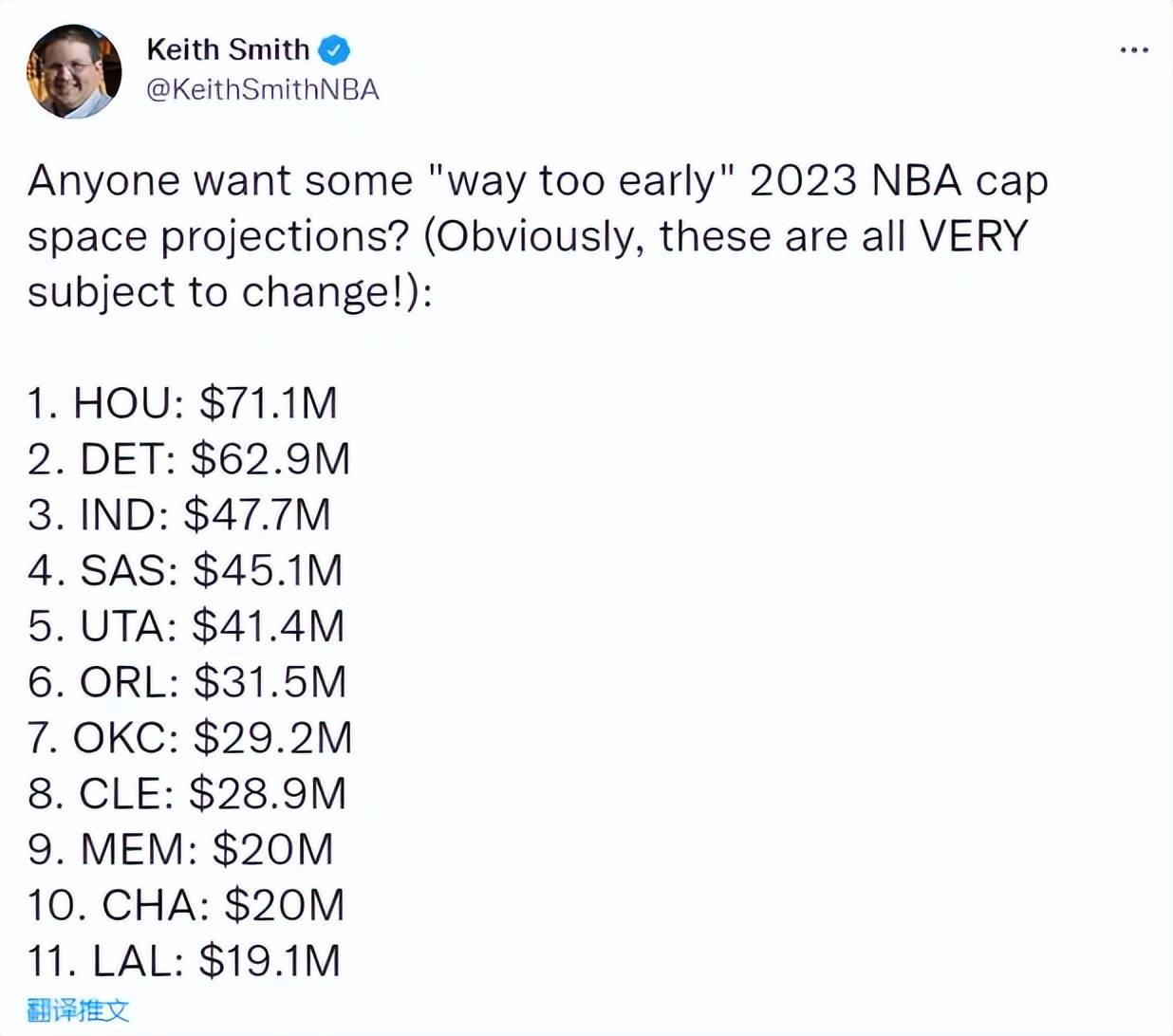Open the @KeithSmithNBA handle link
Screen dimensions: 1173x1036
click(263, 89)
